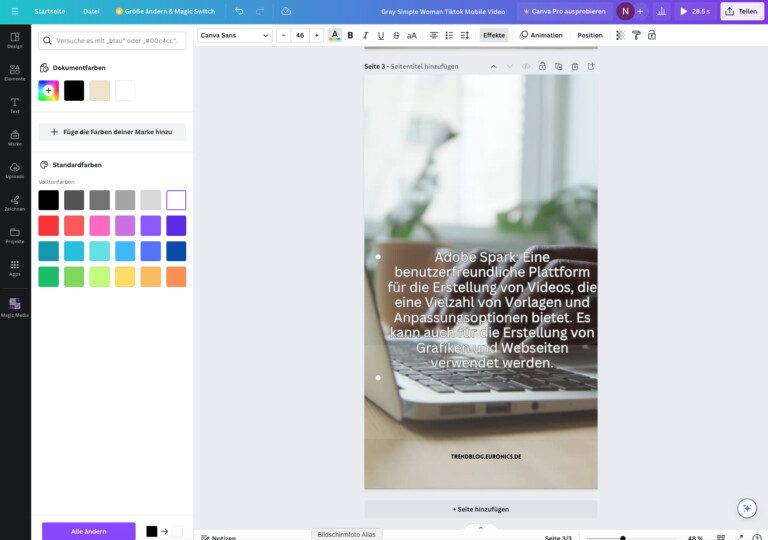The width and height of the screenshot is (768, 540).
Task: Pick the red standard color swatch
Action: [x=48, y=225]
